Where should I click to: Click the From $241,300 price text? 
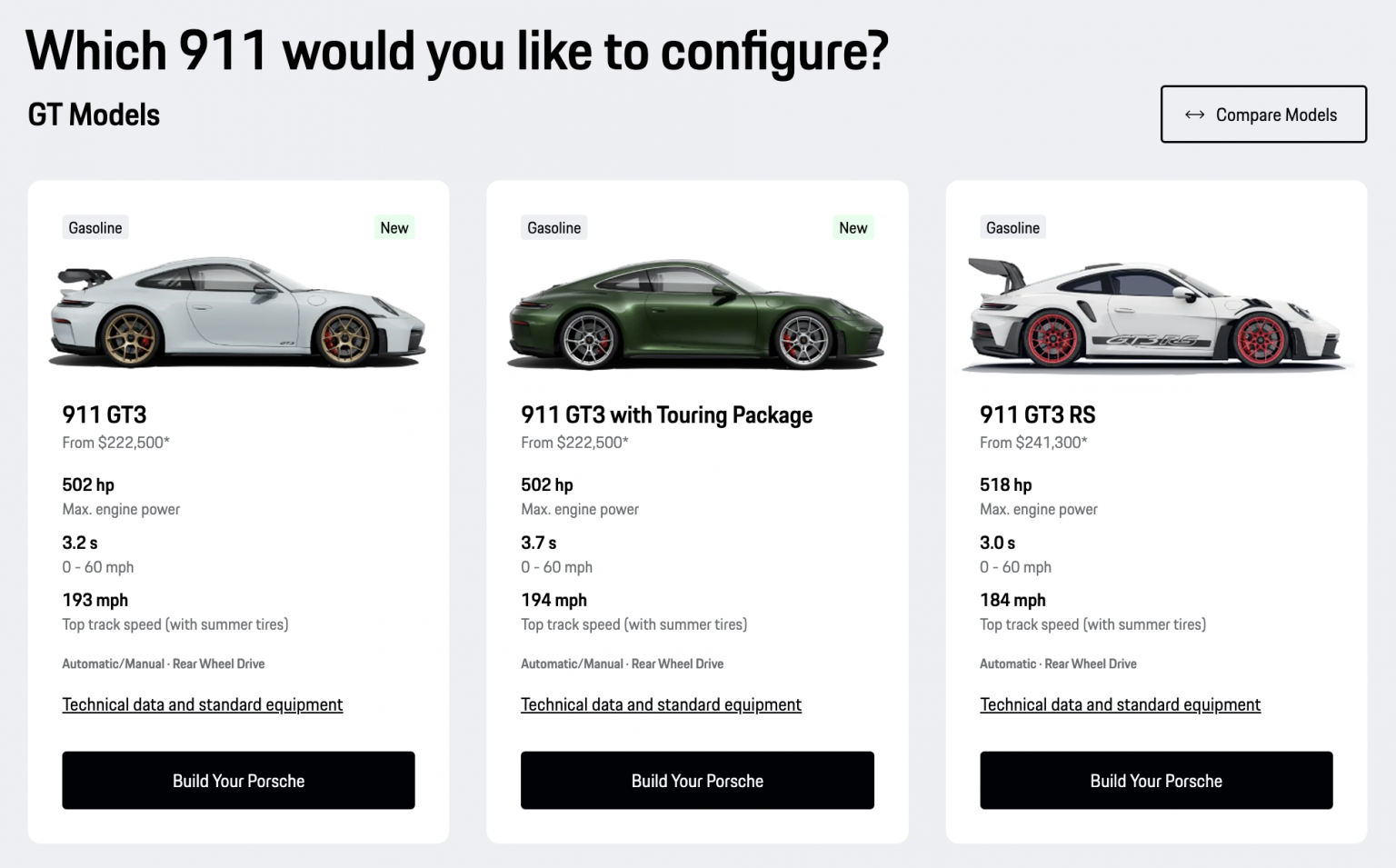coord(1033,443)
